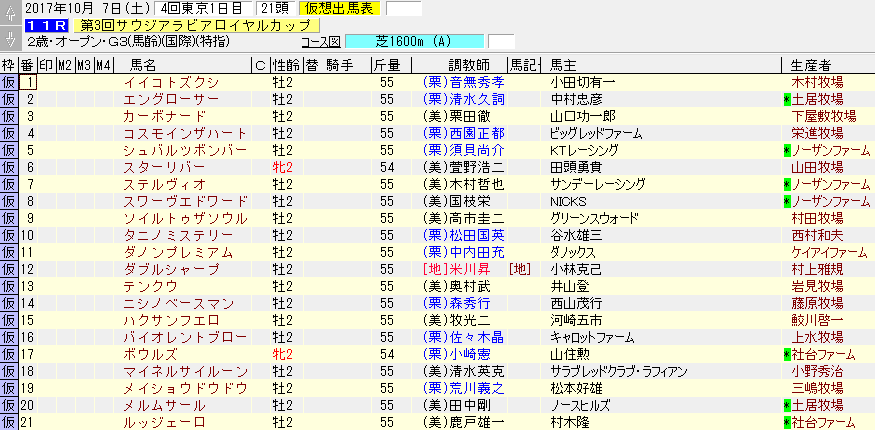The width and height of the screenshot is (875, 430).
Task: Click breeder 木村牧場
Action: 818,83
